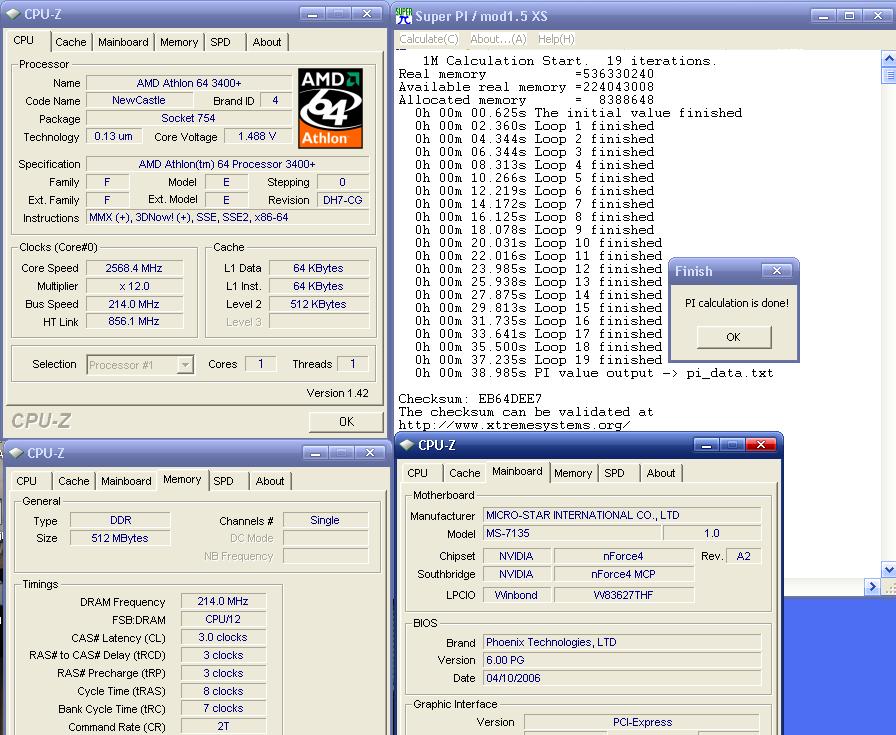Click top-left CPU-Z window title icon
896x735 pixels.
click(x=13, y=14)
